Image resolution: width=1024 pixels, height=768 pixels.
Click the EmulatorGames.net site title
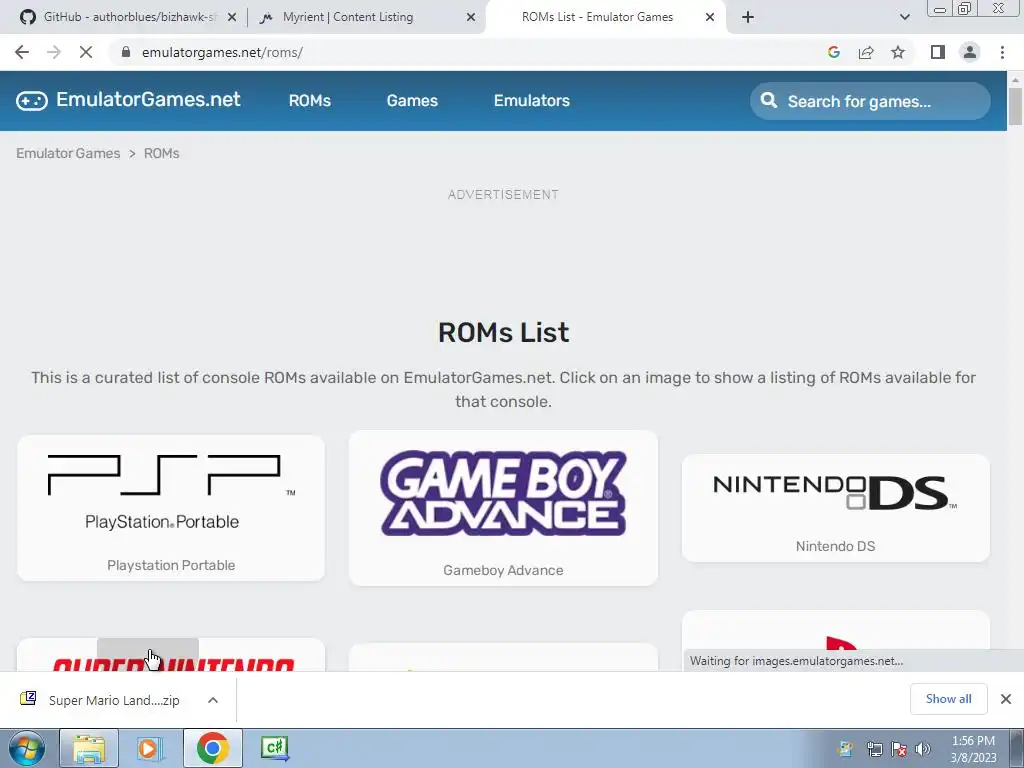pos(148,99)
